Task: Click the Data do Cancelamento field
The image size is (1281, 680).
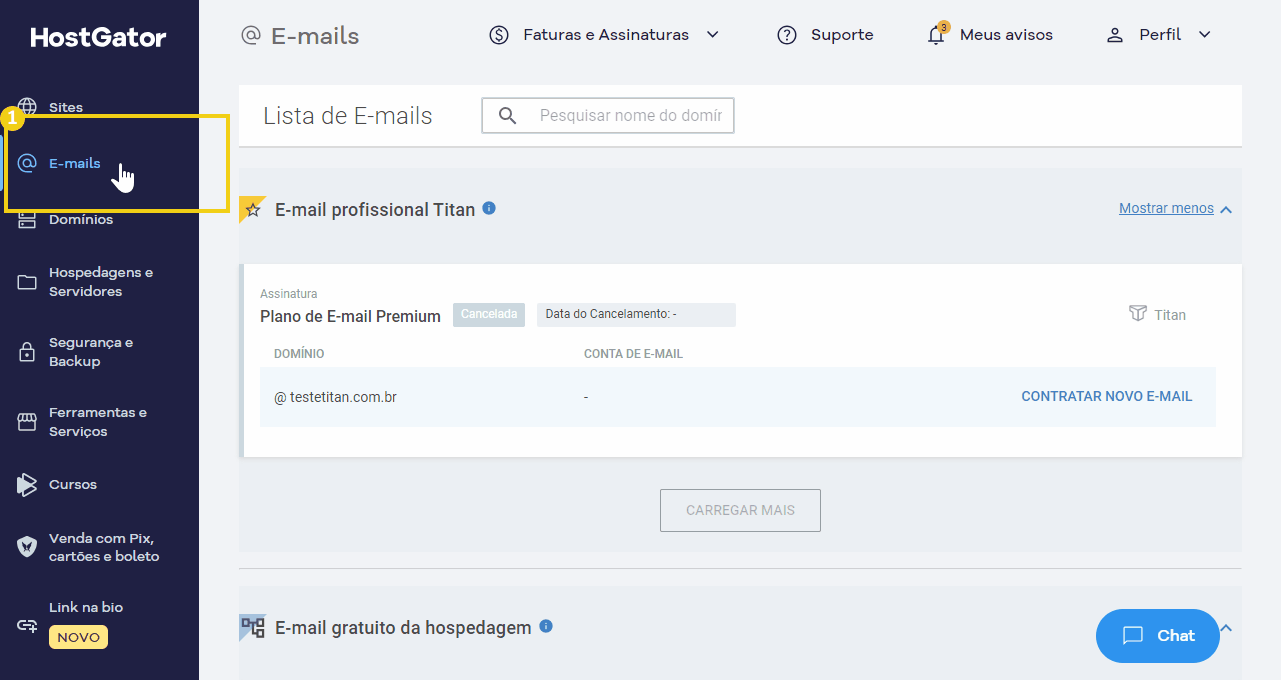Action: tap(636, 315)
